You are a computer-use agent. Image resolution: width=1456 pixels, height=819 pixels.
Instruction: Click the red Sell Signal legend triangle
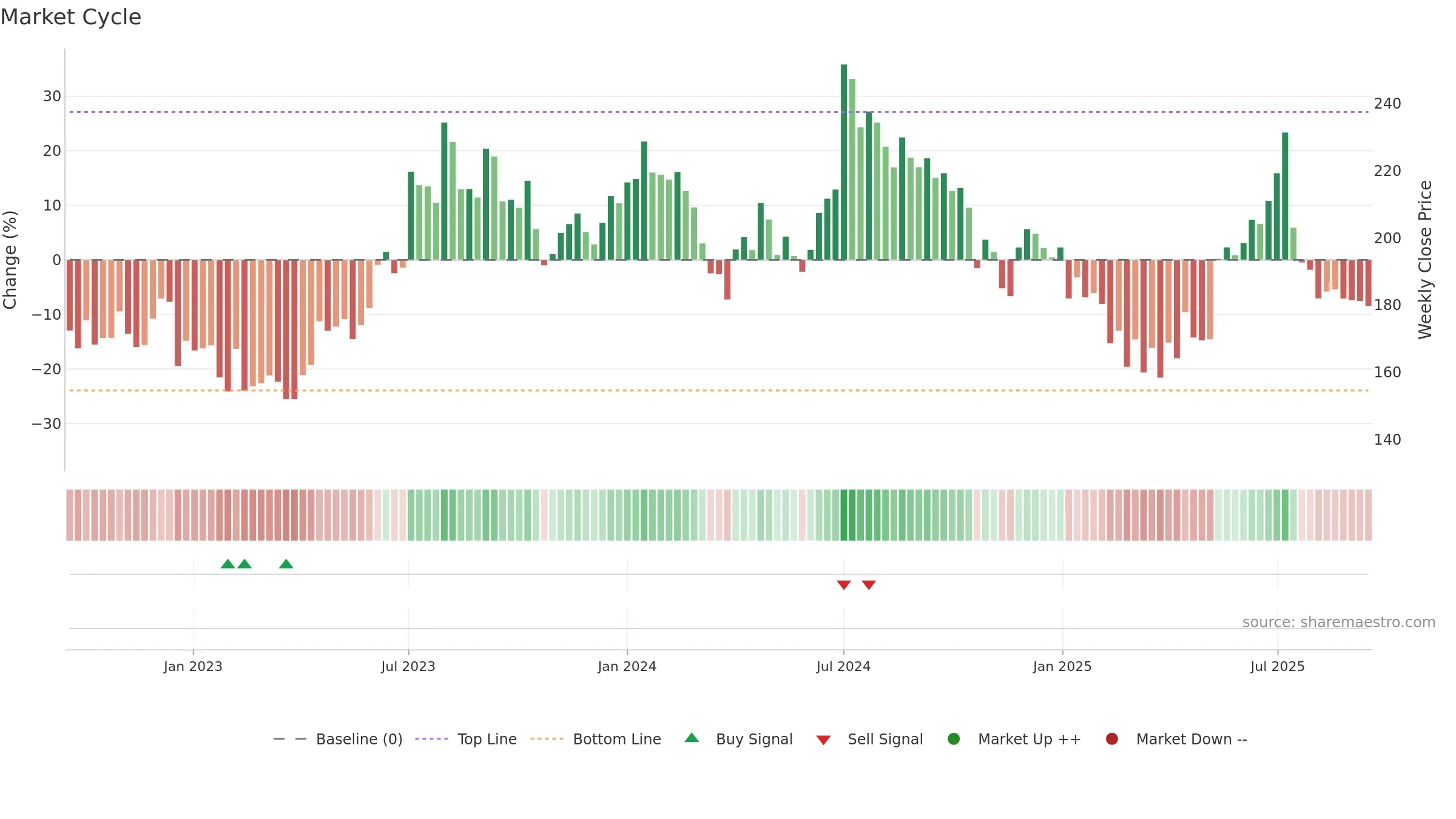823,740
